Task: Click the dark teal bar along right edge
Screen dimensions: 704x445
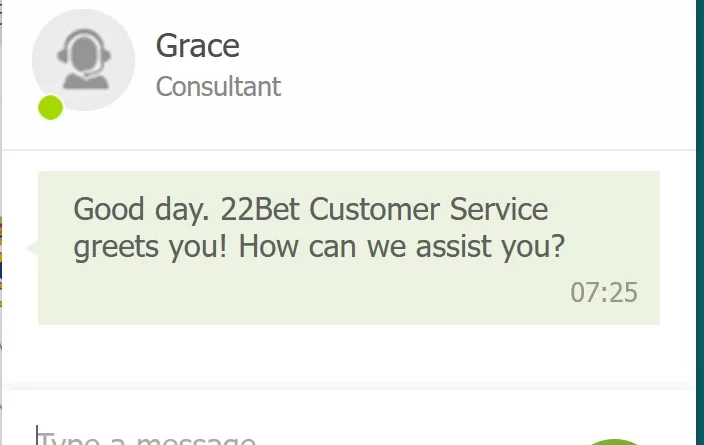Action: [700, 222]
